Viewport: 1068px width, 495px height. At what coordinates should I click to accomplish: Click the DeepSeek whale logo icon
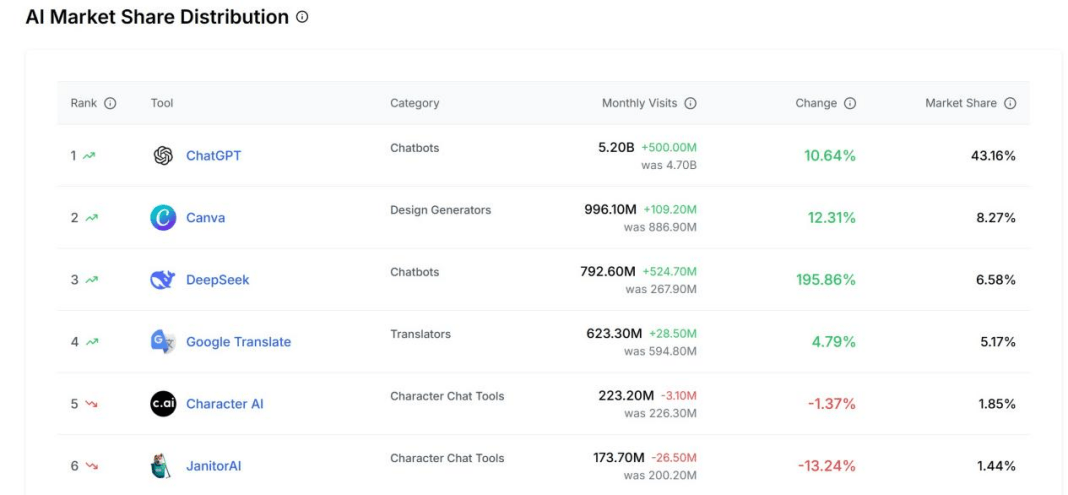click(x=163, y=280)
